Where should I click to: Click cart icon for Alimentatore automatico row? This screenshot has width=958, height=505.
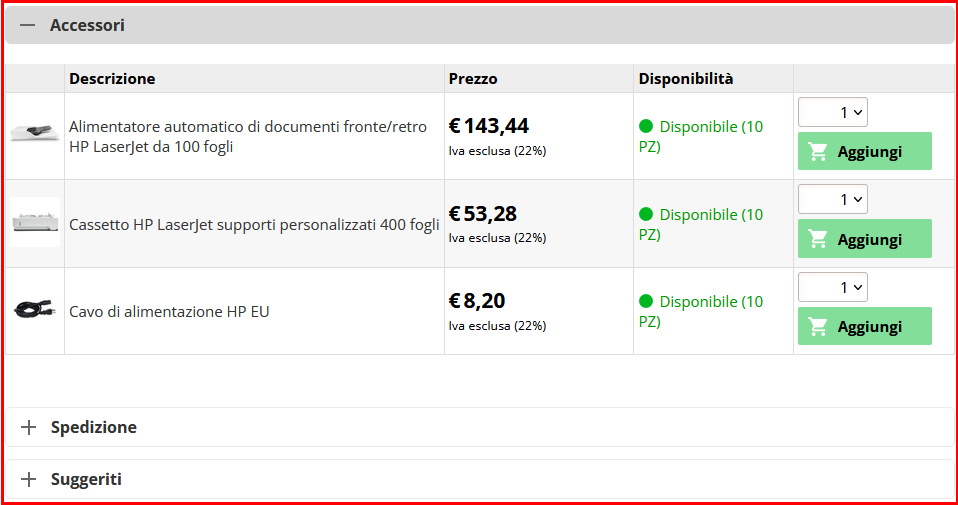pos(817,151)
